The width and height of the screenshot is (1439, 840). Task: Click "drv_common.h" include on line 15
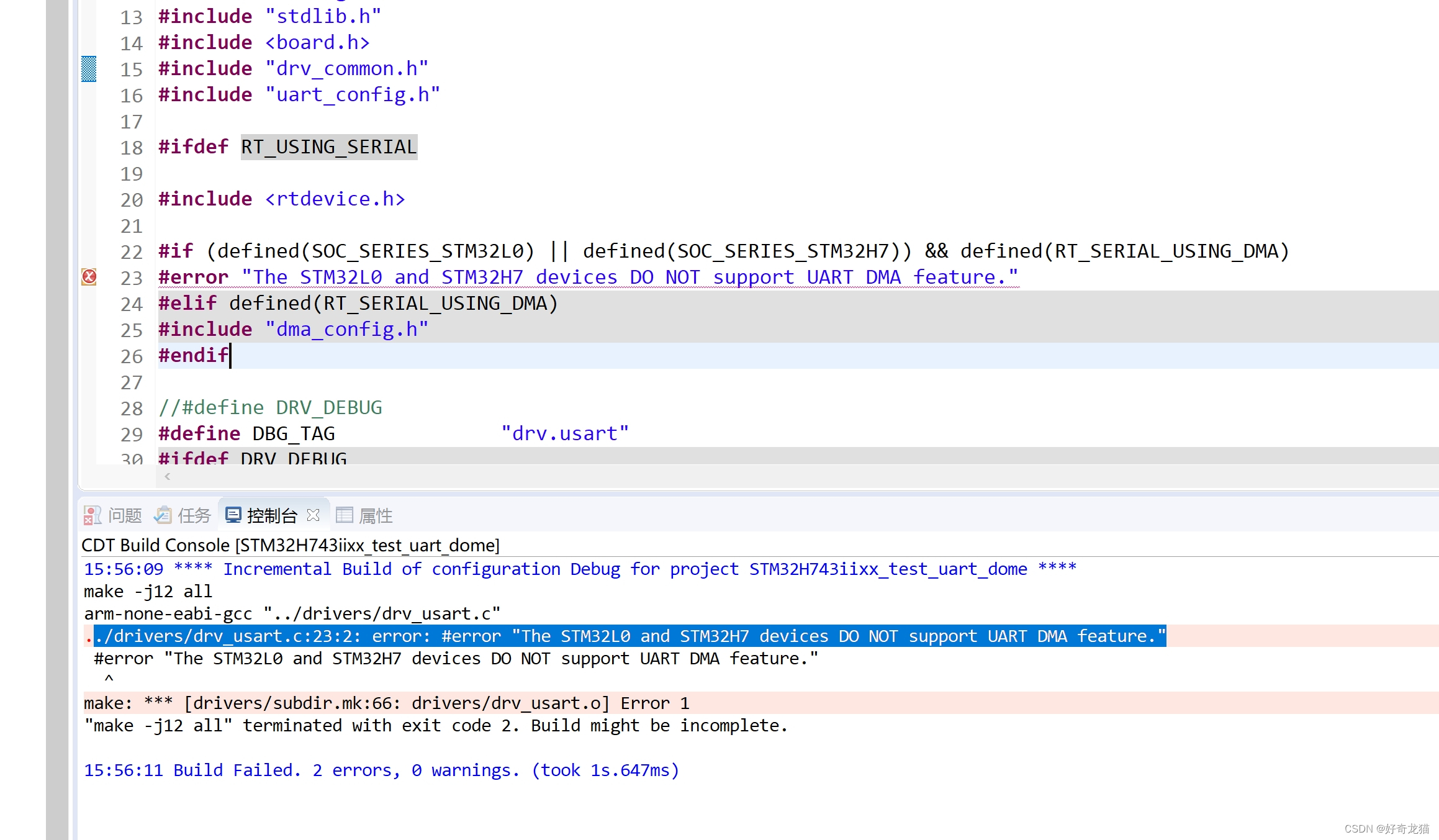tap(347, 68)
